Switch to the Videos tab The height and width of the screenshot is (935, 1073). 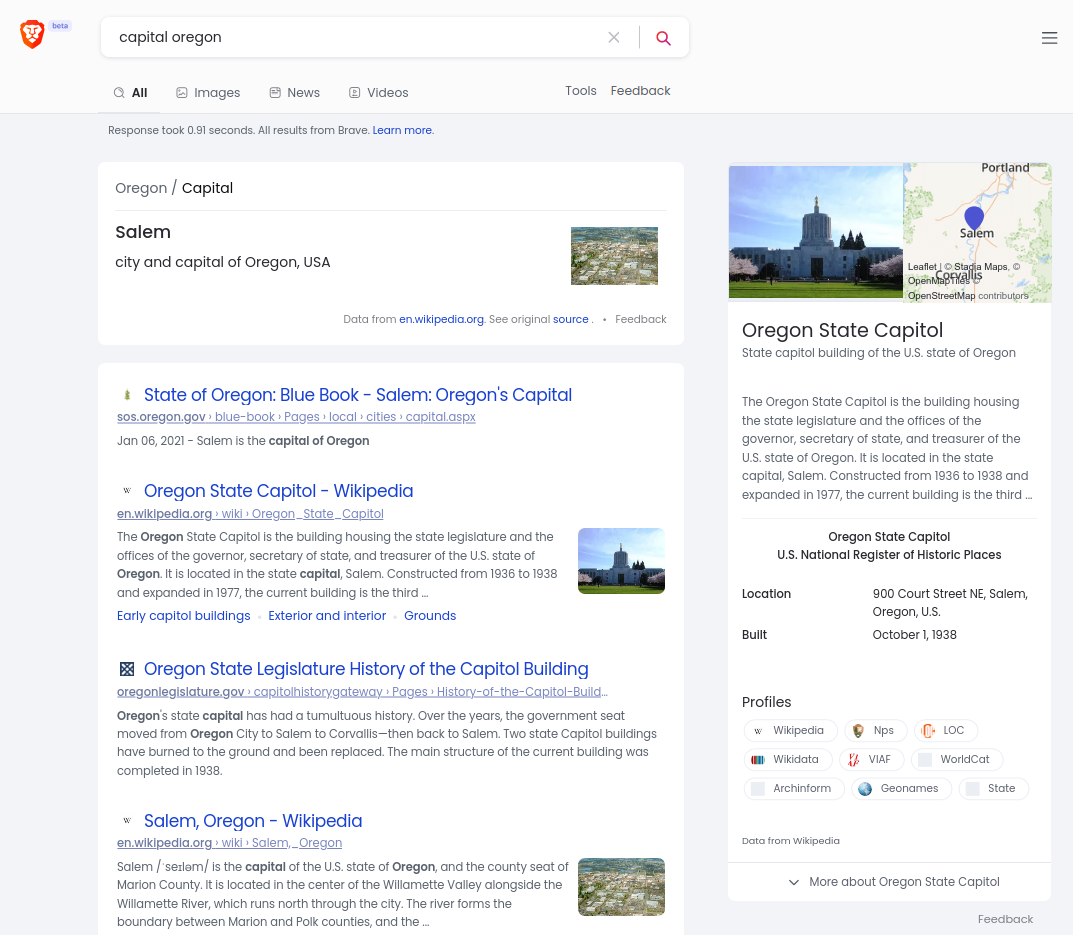pos(378,92)
